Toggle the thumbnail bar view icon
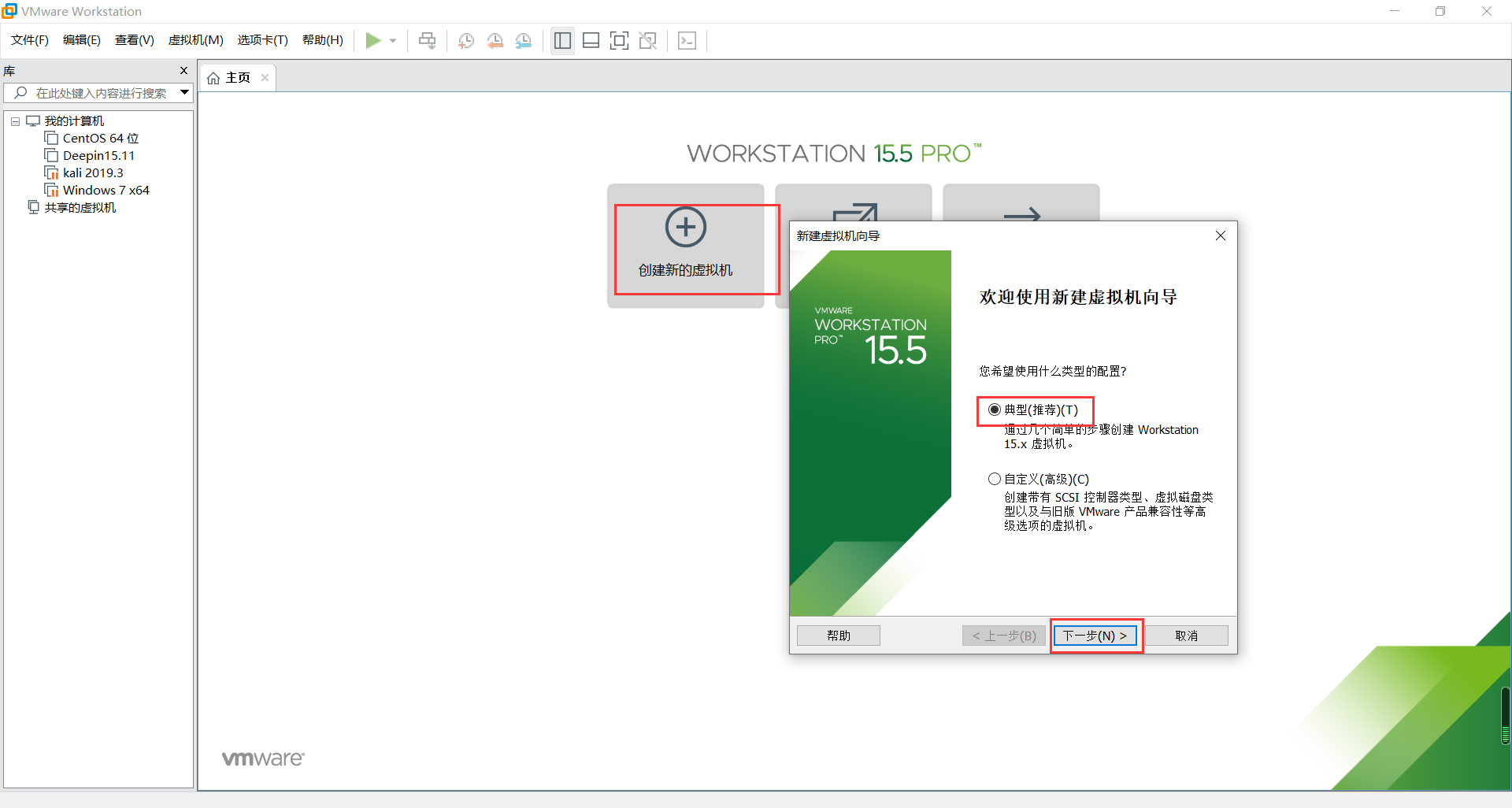The height and width of the screenshot is (808, 1512). 591,40
